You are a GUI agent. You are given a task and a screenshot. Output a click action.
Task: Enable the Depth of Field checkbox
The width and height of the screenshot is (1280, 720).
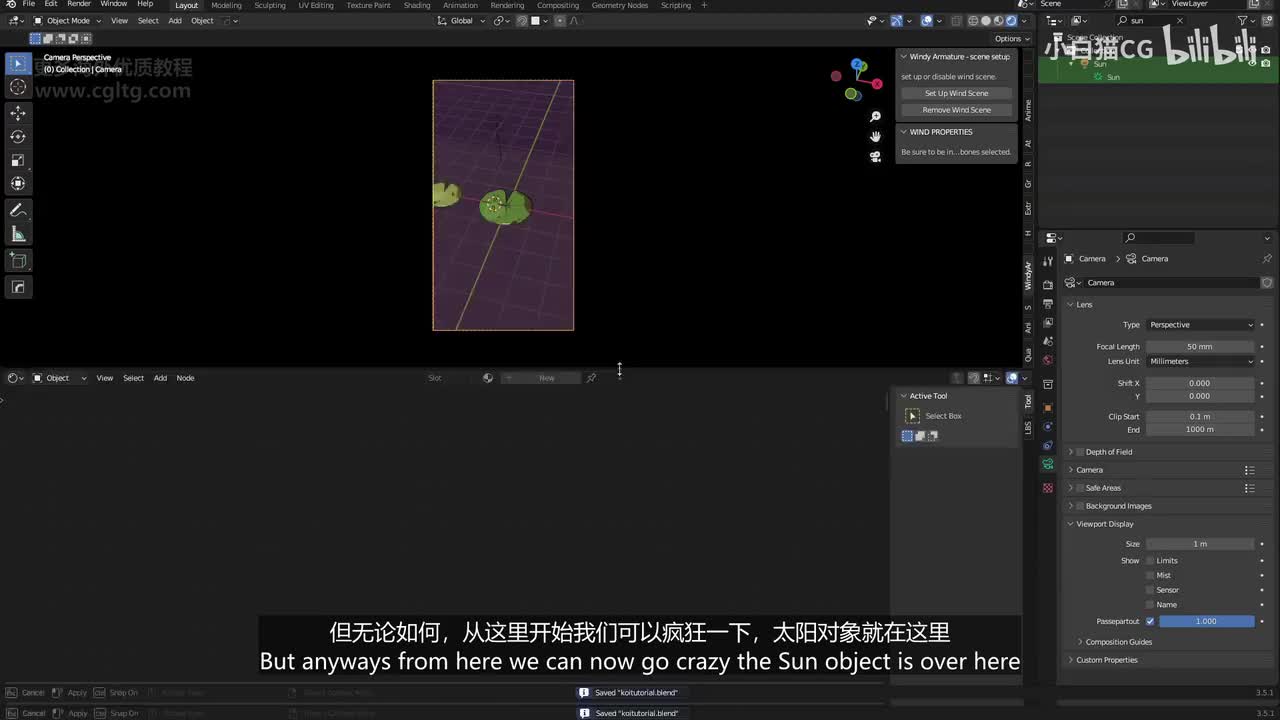(1080, 452)
